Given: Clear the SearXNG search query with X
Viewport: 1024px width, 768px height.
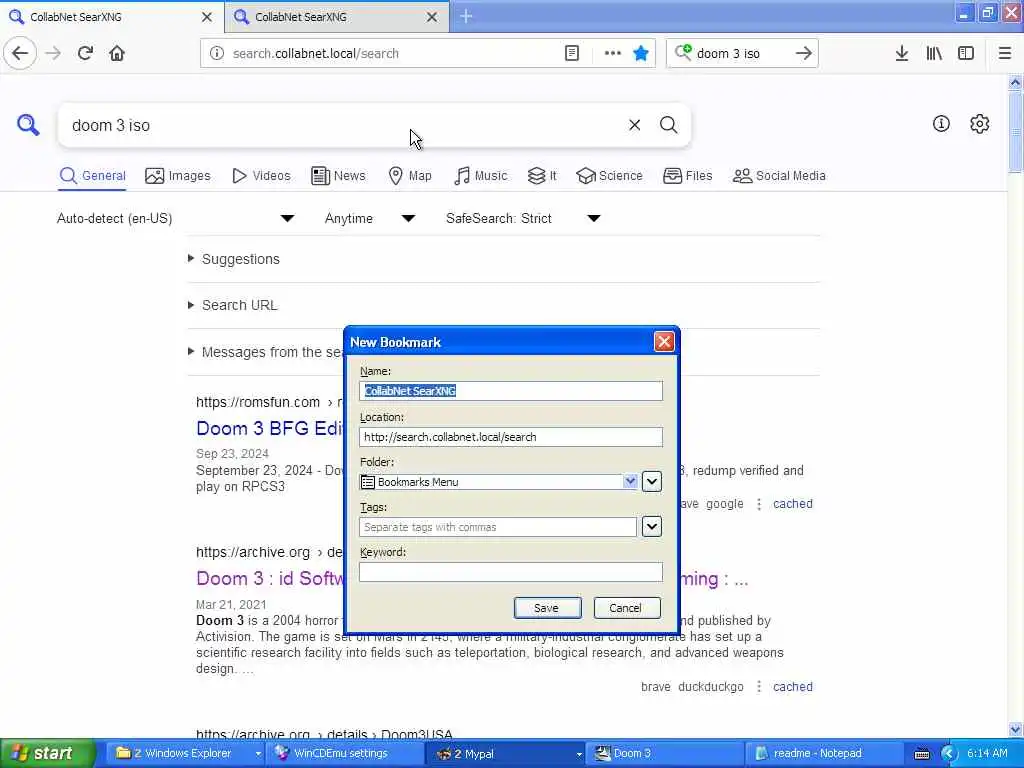Looking at the screenshot, I should 634,125.
